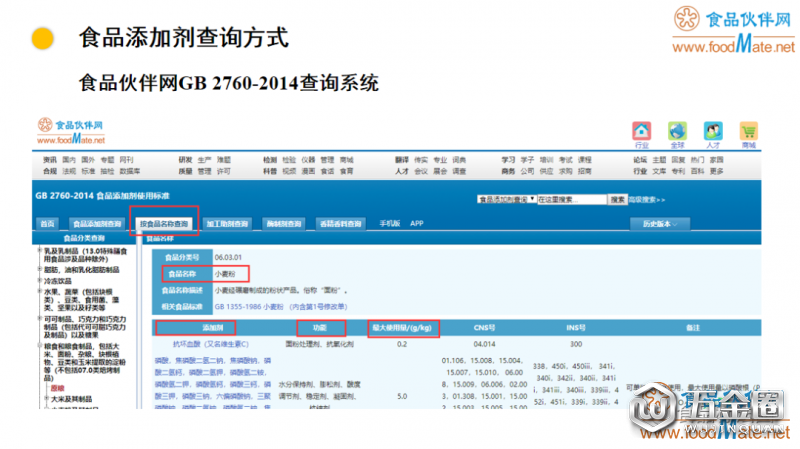The image size is (800, 449).
Task: Expand the 乳及乳制品 tree node
Action: (x=39, y=251)
